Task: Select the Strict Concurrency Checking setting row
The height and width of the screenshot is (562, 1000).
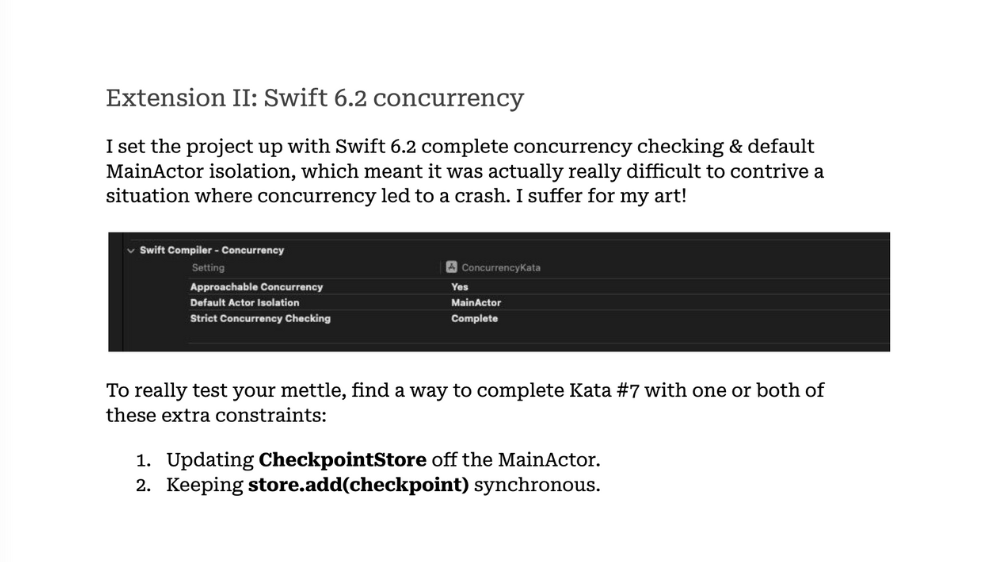Action: 260,319
